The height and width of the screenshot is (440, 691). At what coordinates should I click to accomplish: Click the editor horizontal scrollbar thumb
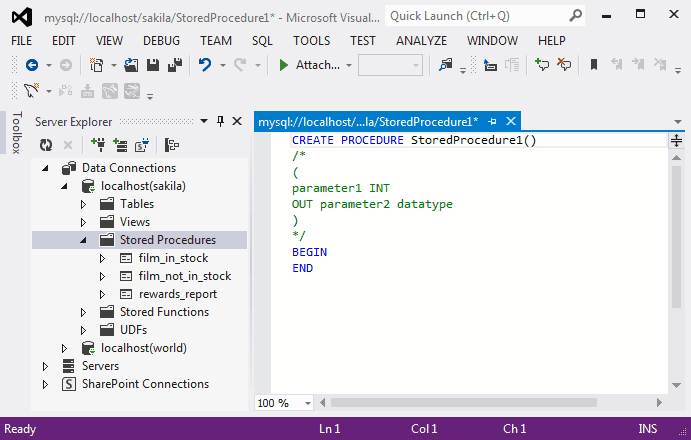click(464, 403)
